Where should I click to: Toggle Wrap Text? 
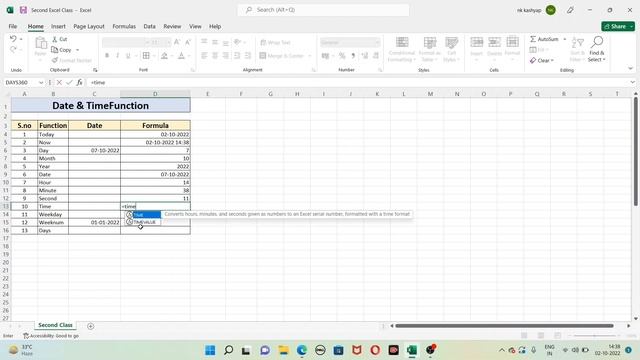pos(275,42)
